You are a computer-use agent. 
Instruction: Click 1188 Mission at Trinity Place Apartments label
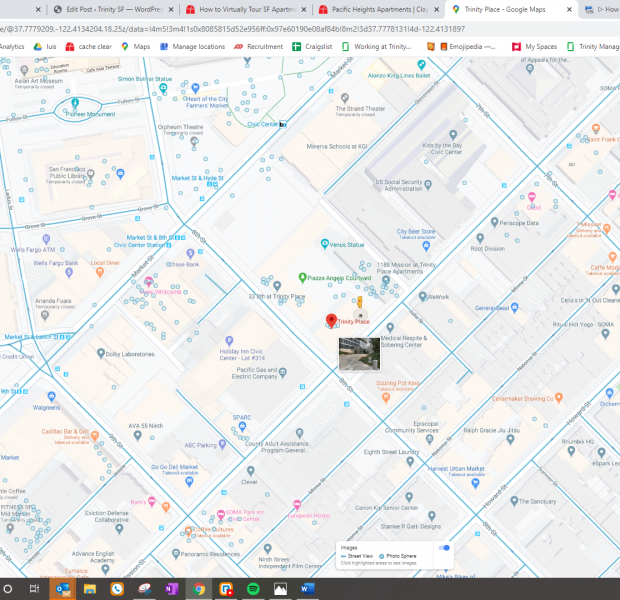pyautogui.click(x=406, y=268)
